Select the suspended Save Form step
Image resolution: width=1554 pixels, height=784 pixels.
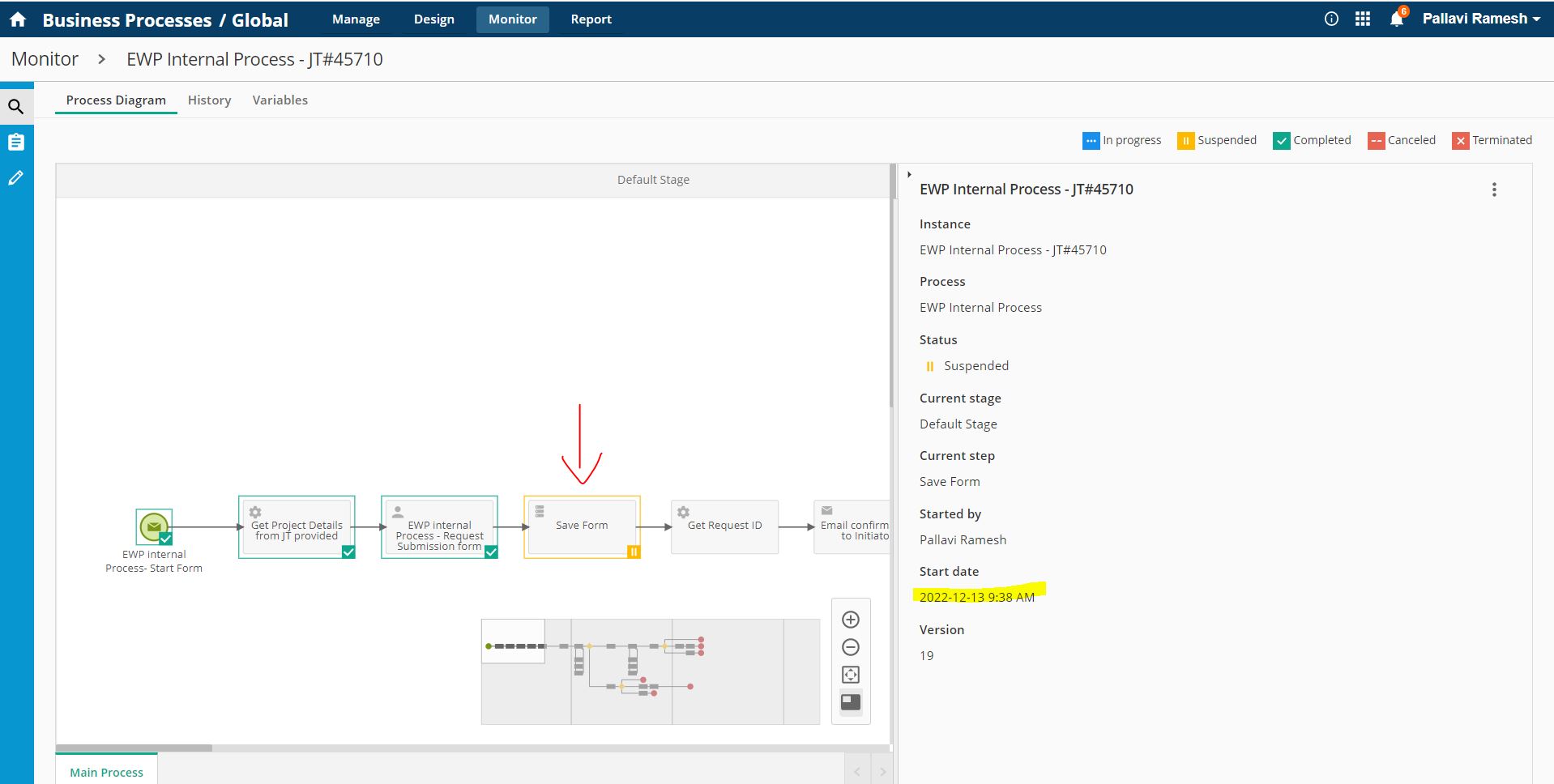point(582,526)
